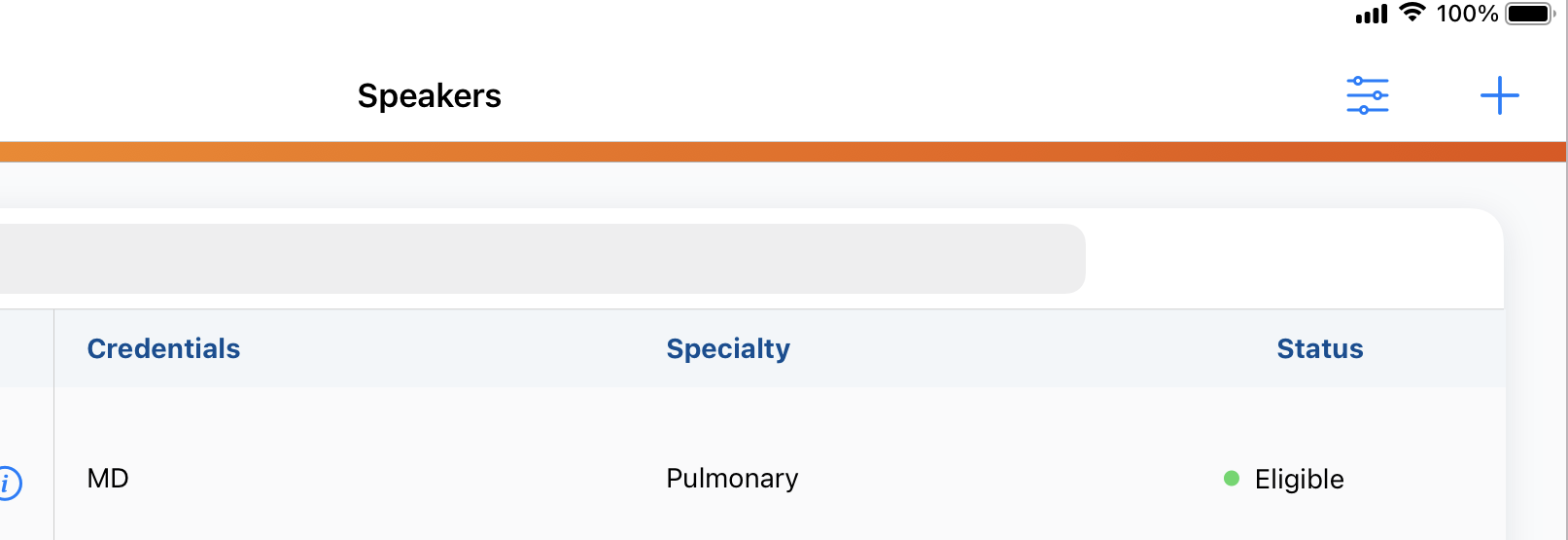The image size is (1568, 540).
Task: Sort by the Credentials column header
Action: pyautogui.click(x=163, y=348)
